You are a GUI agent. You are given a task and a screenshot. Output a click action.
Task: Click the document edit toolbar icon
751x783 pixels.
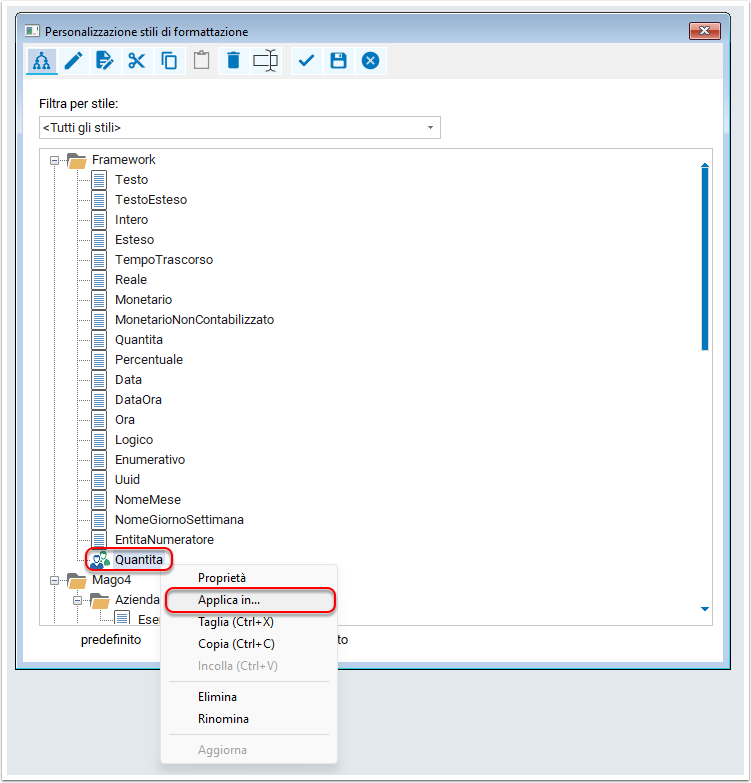pos(104,61)
